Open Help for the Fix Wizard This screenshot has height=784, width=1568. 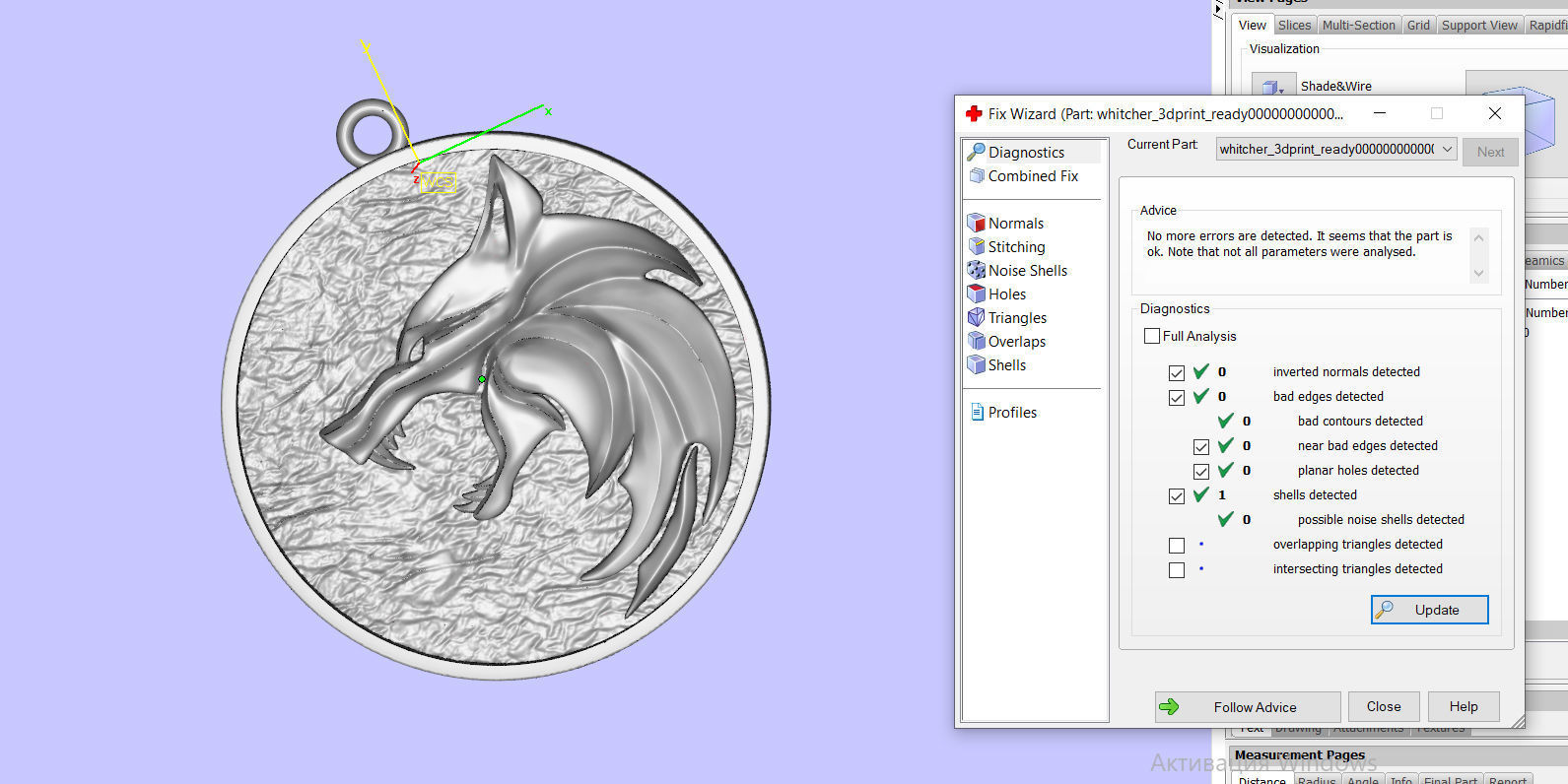pos(1464,706)
